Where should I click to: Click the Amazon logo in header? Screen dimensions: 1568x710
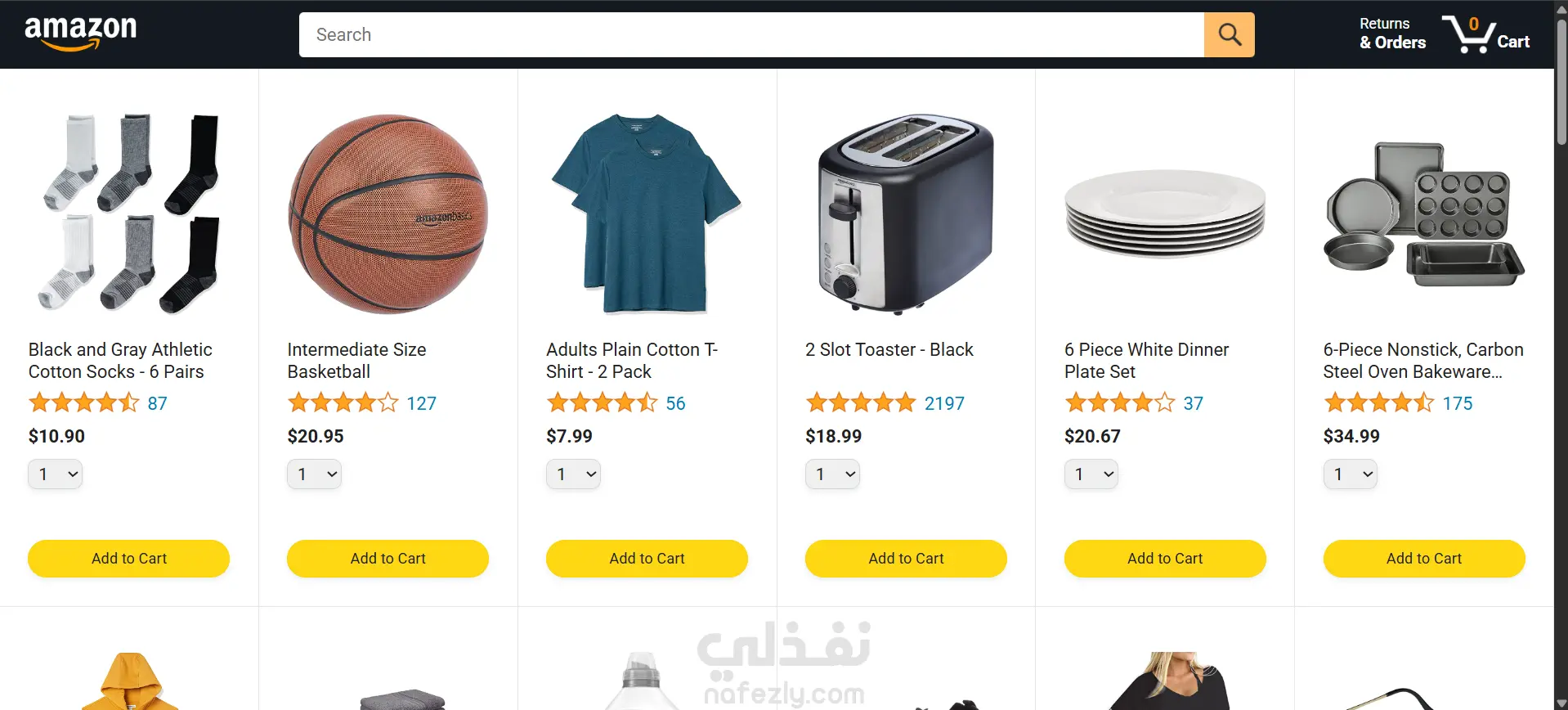[81, 34]
